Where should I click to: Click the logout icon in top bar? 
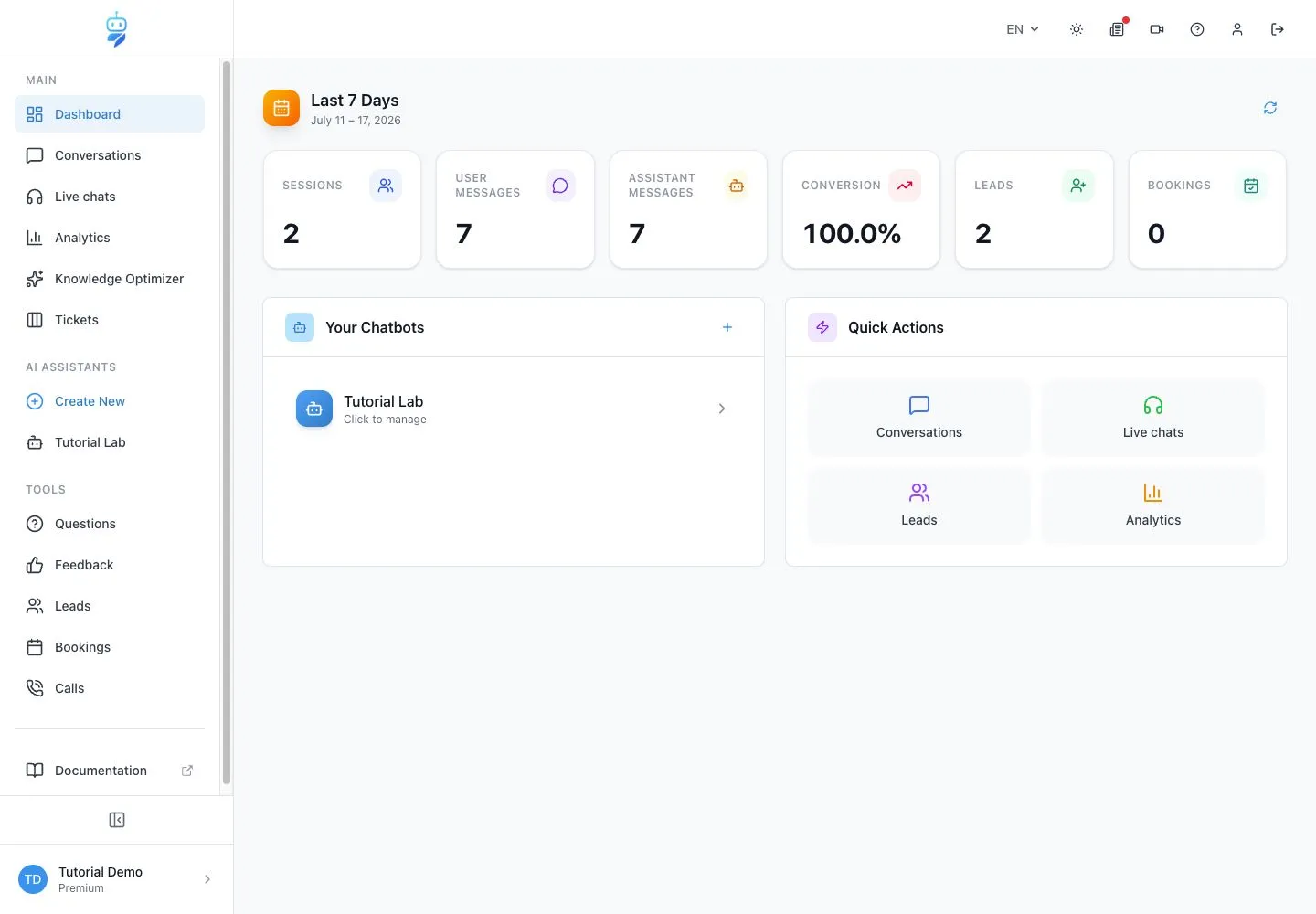(1278, 29)
